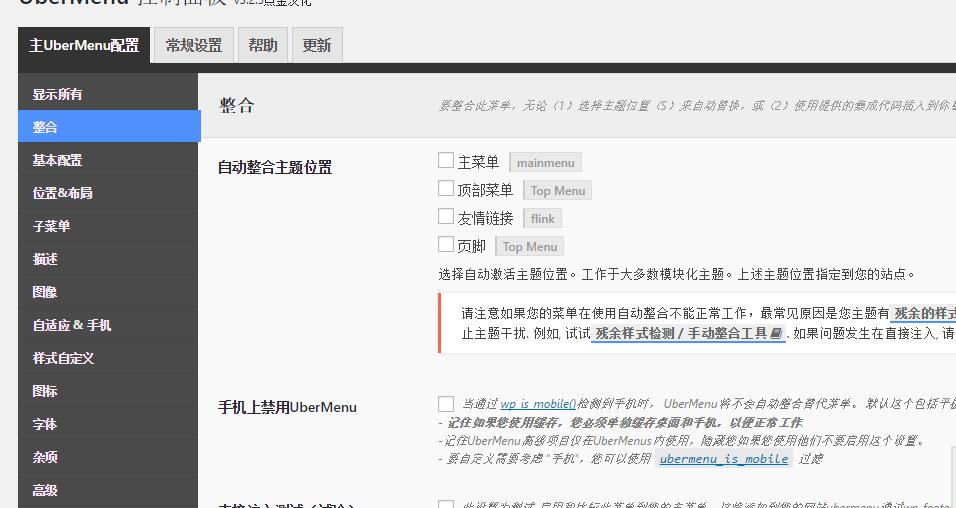Click the 自动整合主题位置 label
956x508 pixels.
[275, 167]
